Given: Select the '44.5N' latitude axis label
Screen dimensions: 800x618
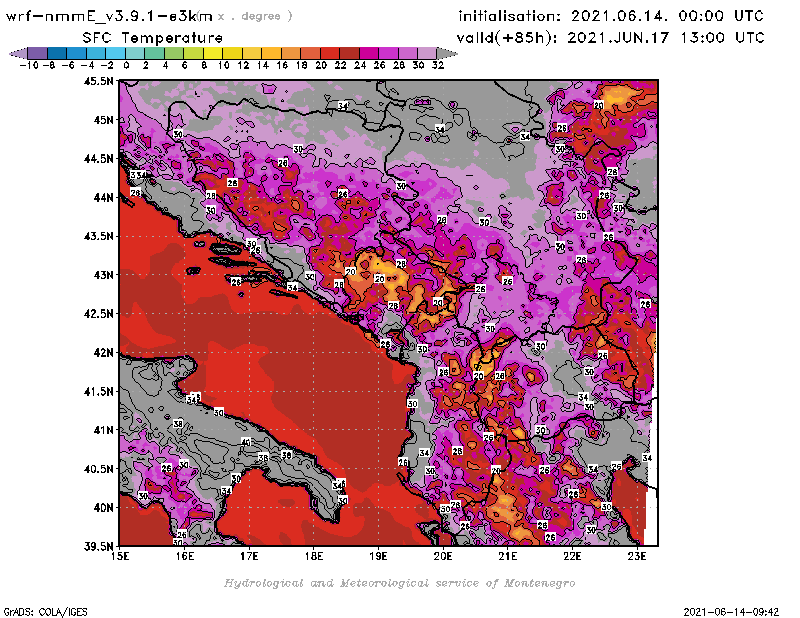Looking at the screenshot, I should [x=98, y=159].
